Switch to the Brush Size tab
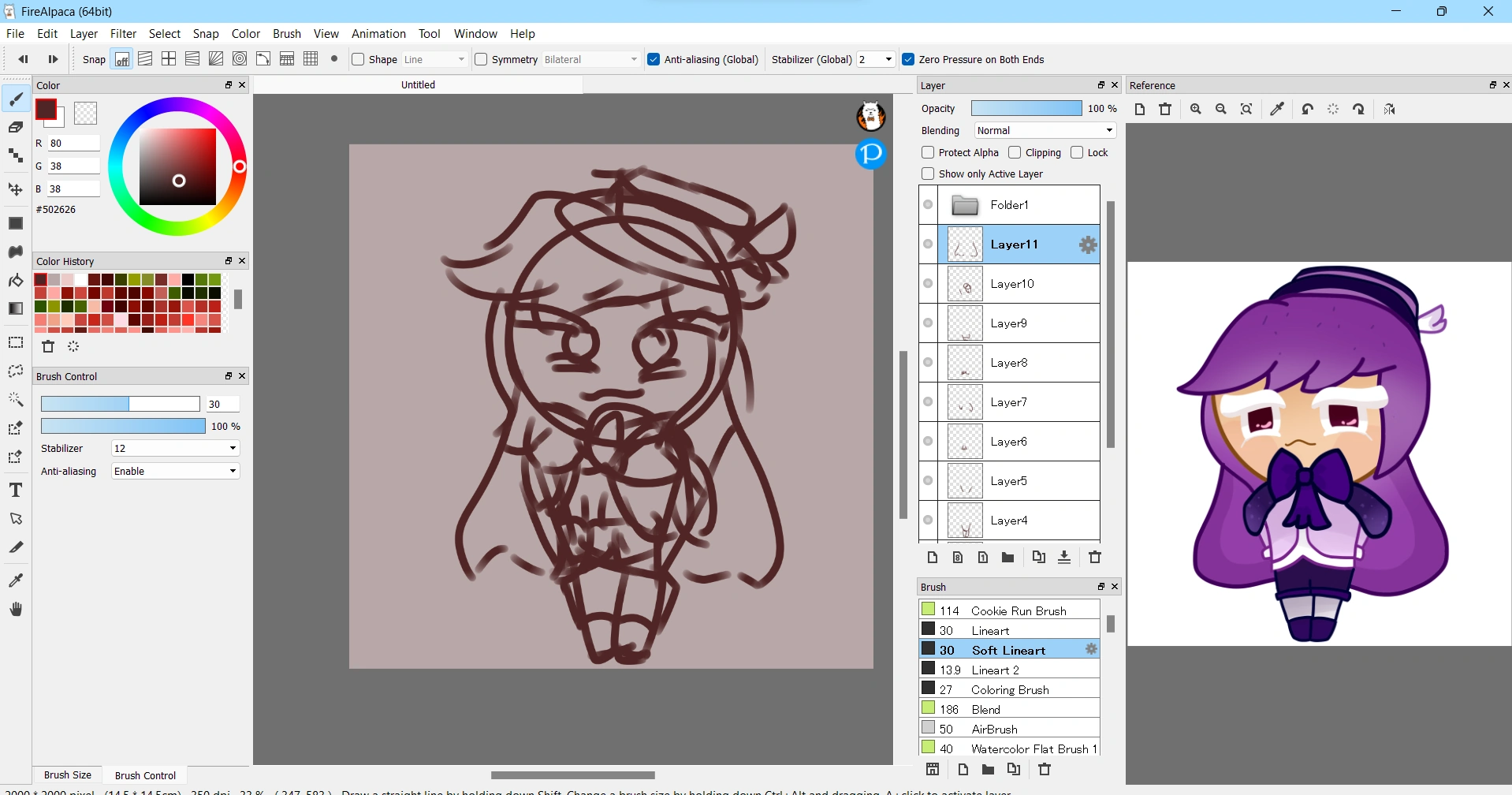 click(67, 774)
